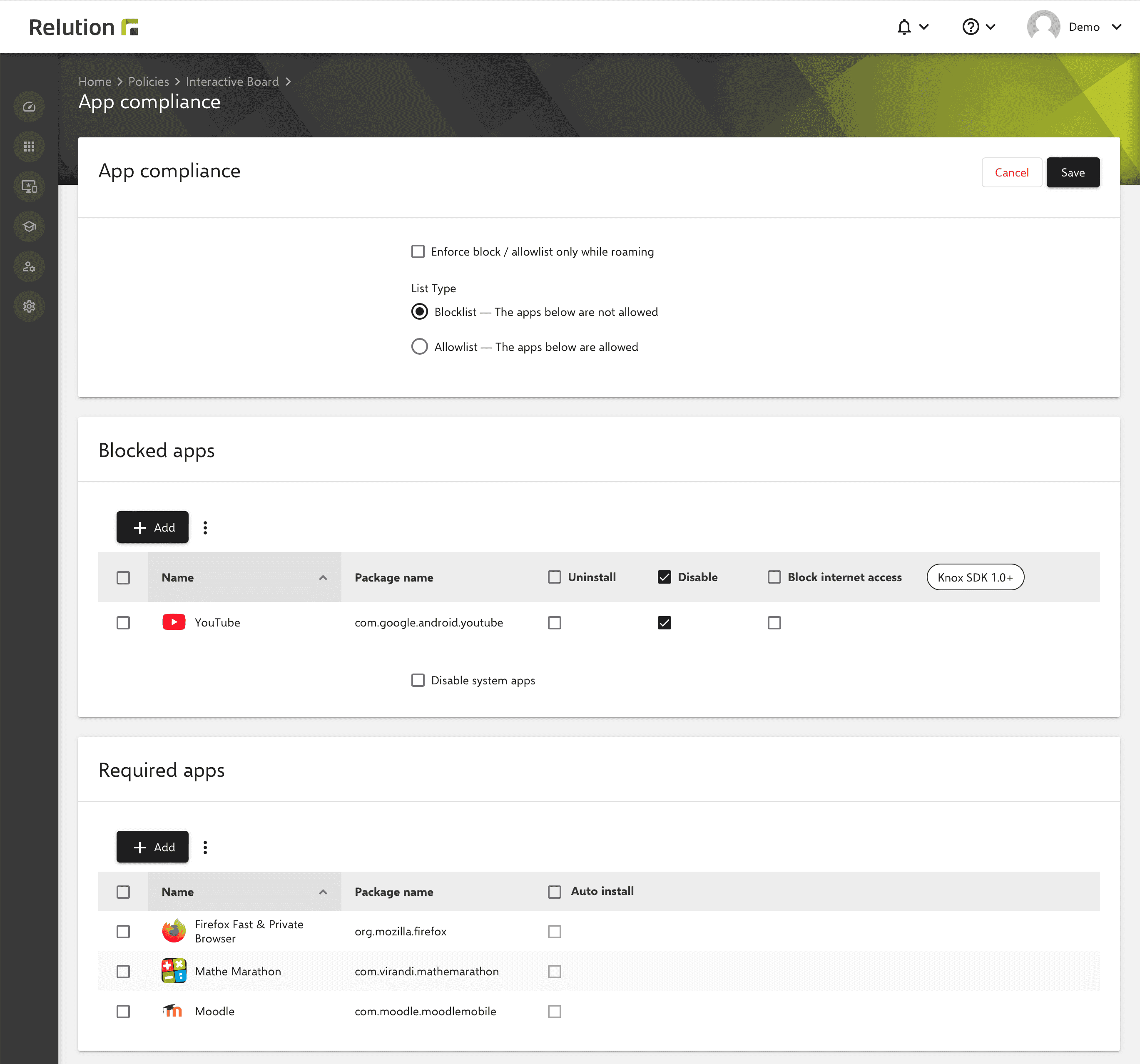Sort blocked apps by Name column
Screen dimensions: 1140x1064
(x=245, y=577)
